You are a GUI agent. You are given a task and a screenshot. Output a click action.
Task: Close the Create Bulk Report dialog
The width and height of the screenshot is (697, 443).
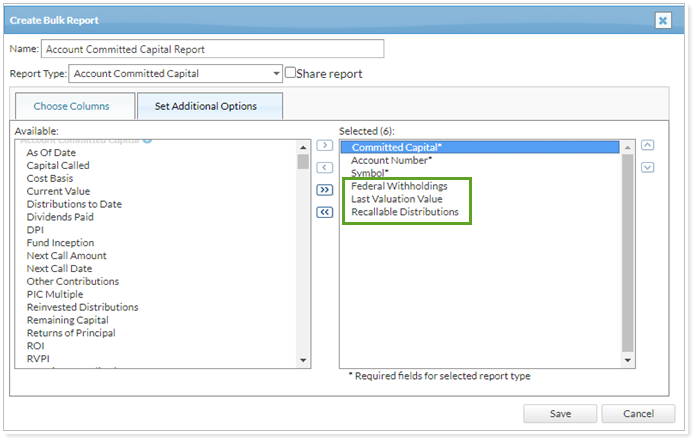[x=662, y=20]
